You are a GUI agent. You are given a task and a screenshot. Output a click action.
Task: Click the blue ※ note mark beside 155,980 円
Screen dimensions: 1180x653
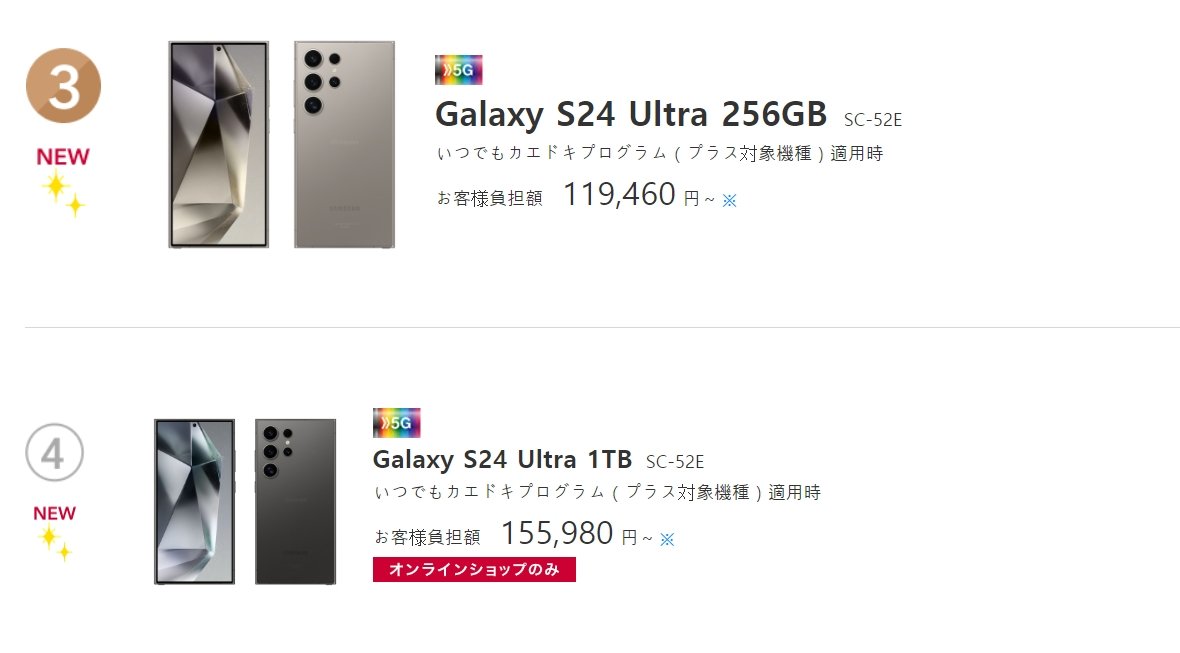667,539
